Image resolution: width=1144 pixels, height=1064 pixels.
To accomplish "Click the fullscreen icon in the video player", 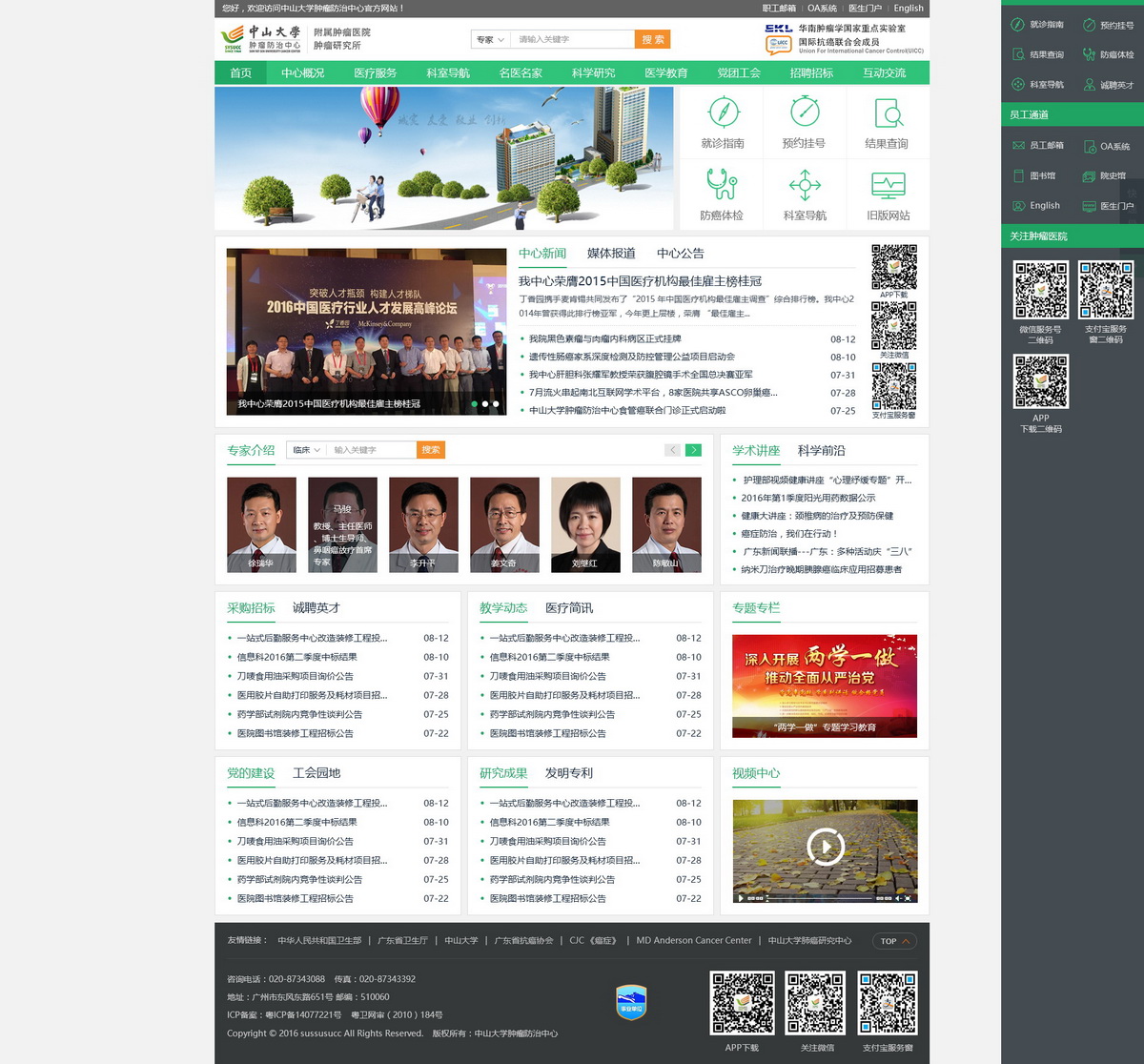I will pos(908,898).
